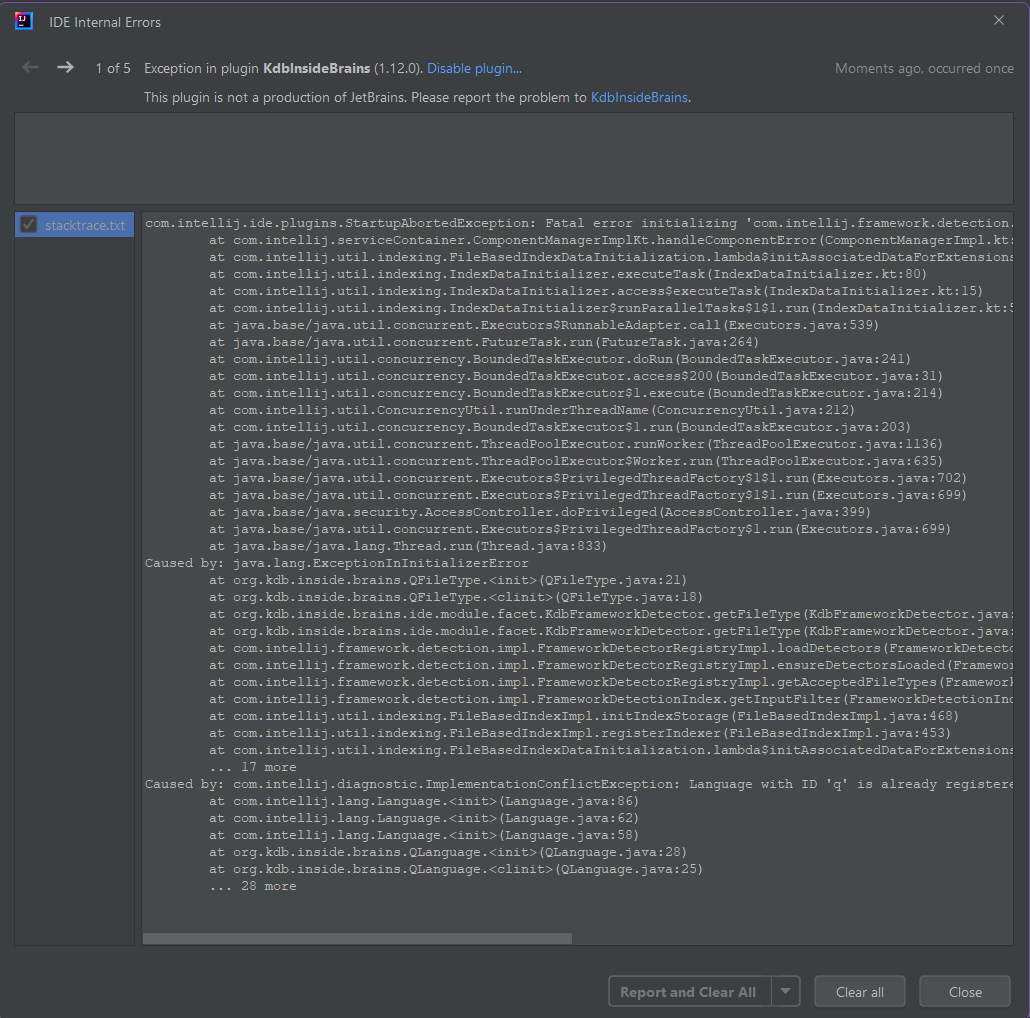Toggle the stacktrace.txt checkbox
This screenshot has height=1018, width=1030.
[28, 225]
